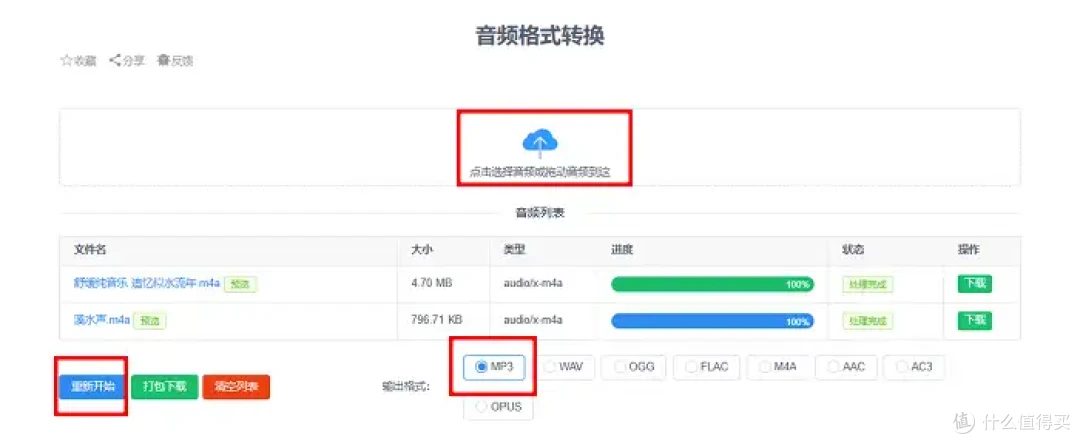
Task: Download the 4.70 MB converted file
Action: [975, 283]
